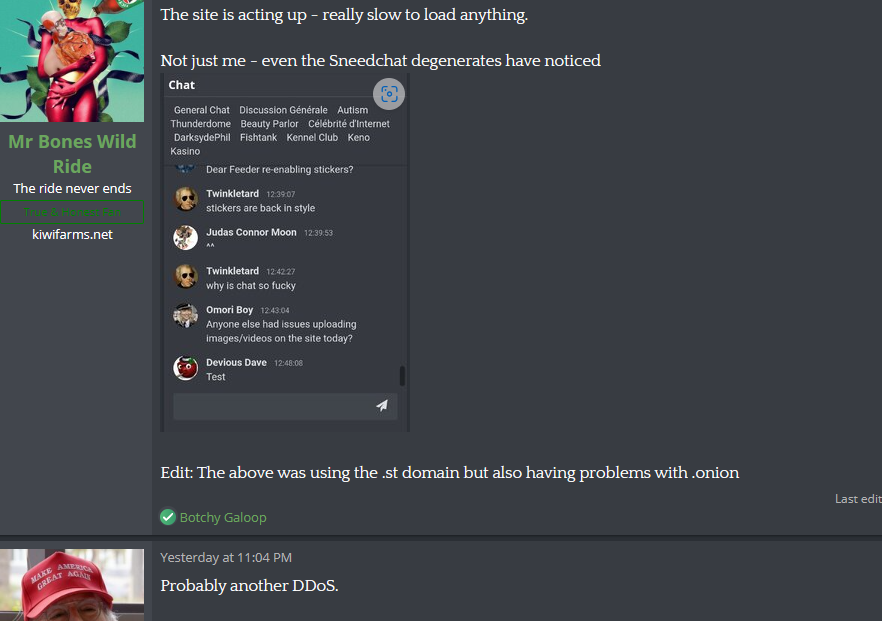
Task: Click Twinkletard's avatar beside stickers message
Action: point(186,199)
